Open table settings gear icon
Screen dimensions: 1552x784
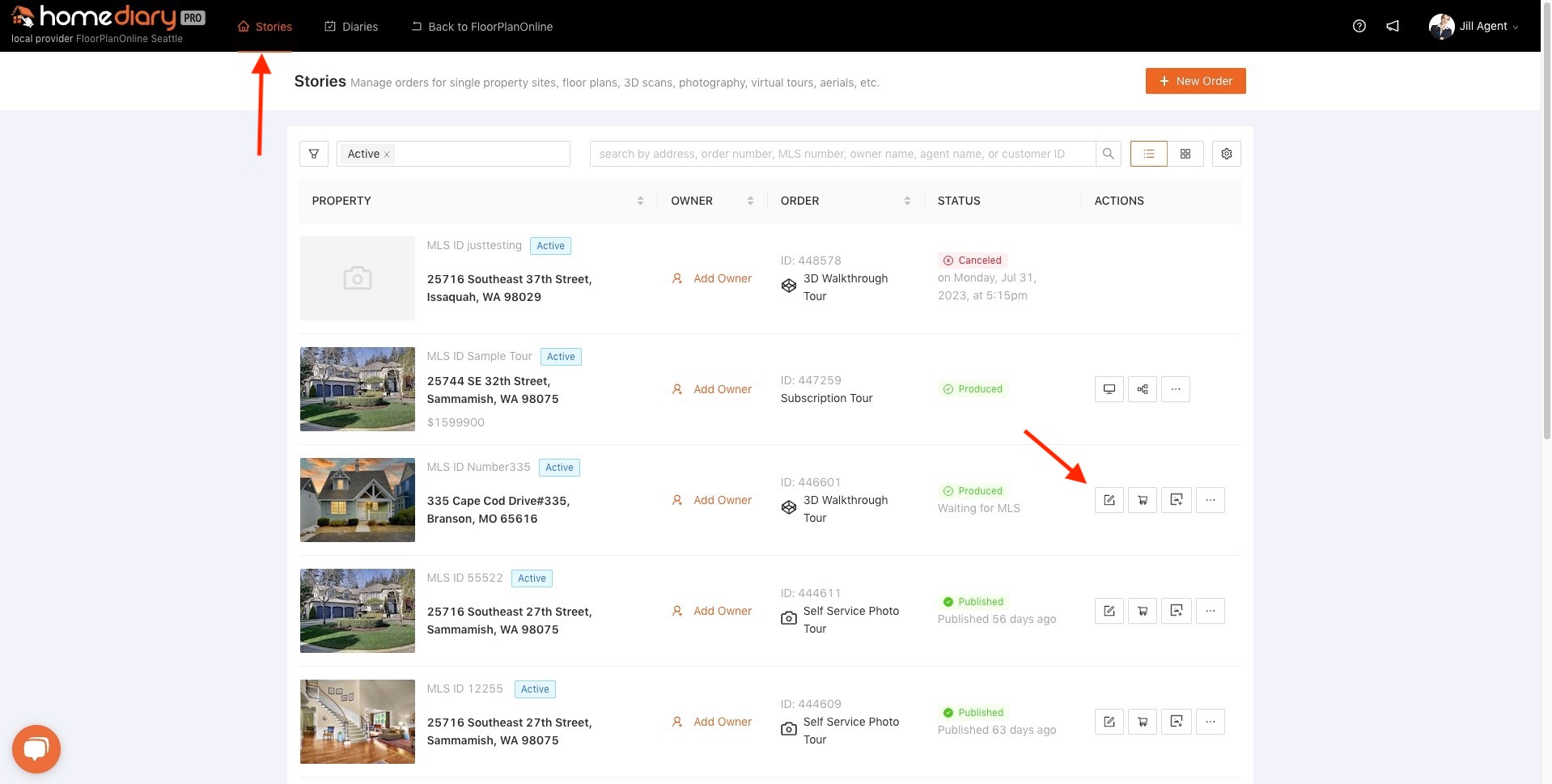(x=1226, y=154)
